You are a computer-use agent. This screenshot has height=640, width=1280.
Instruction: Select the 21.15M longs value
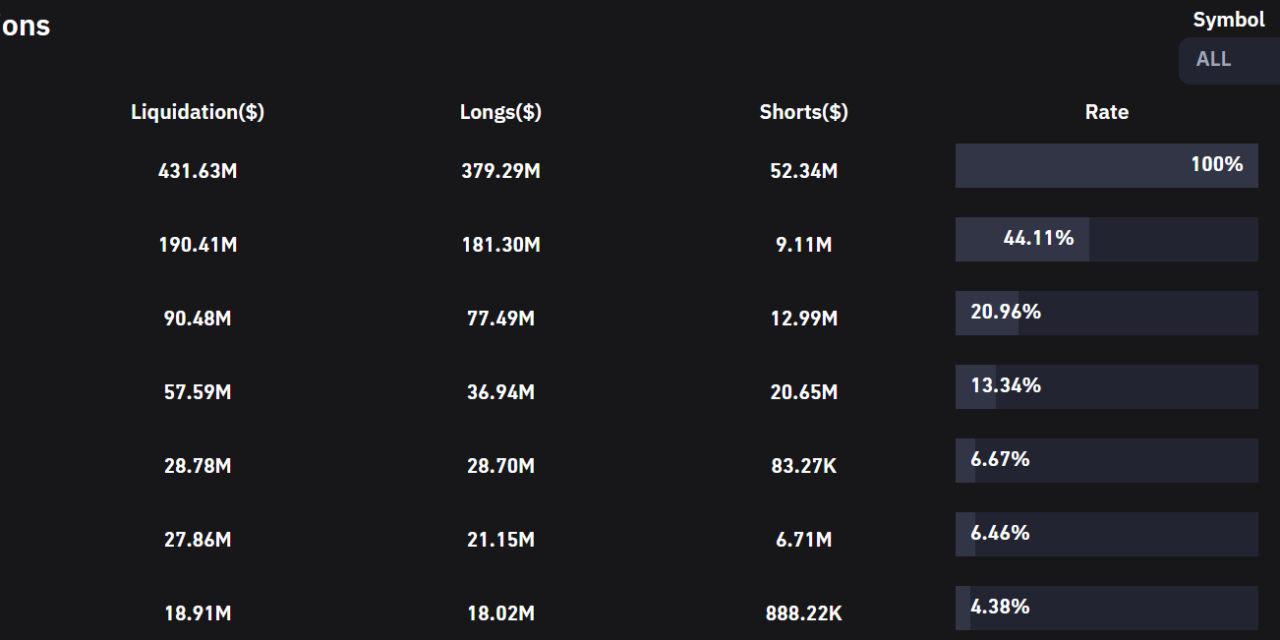[x=500, y=540]
